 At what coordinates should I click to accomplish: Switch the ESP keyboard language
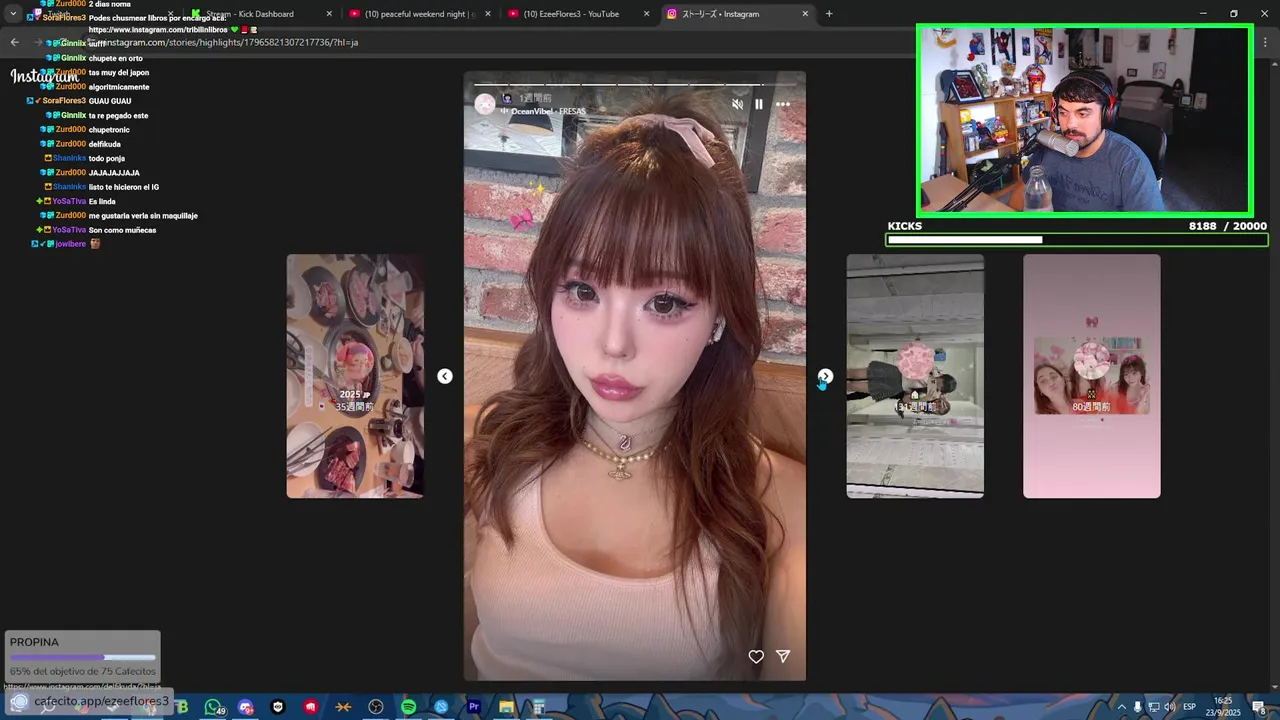coord(1189,707)
